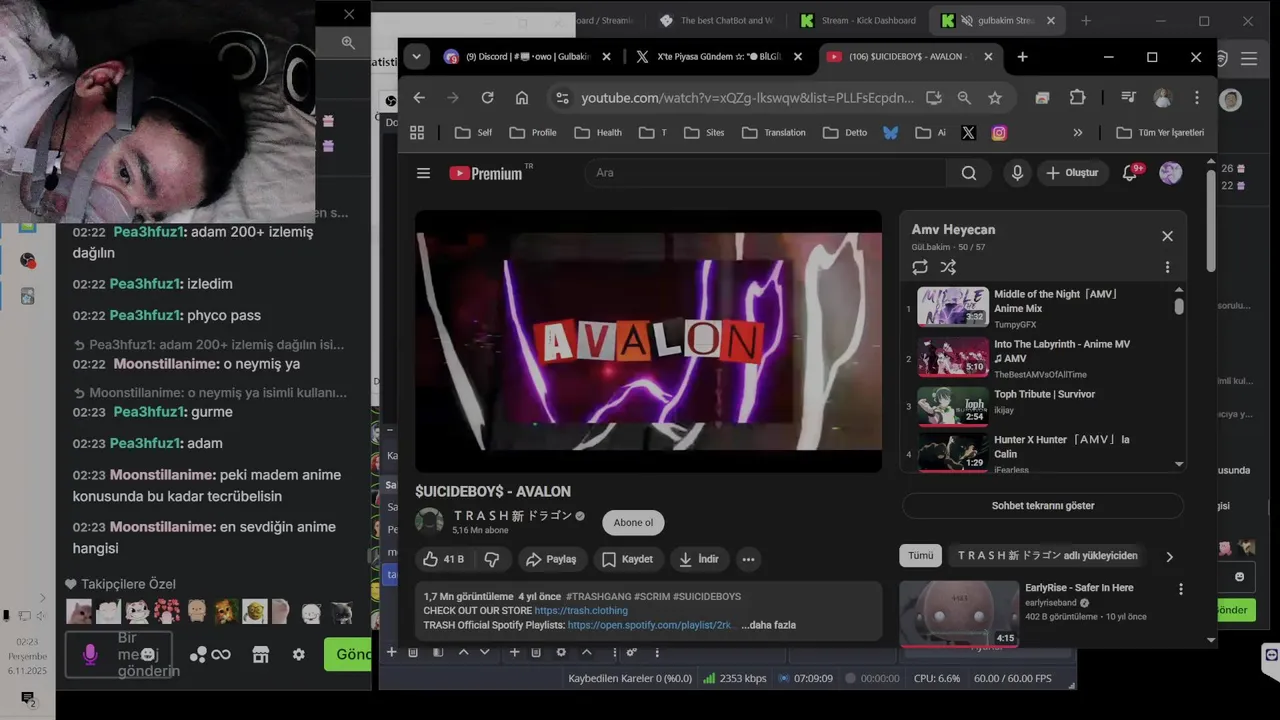
Task: Open the Translation bookmarks folder
Action: coord(773,132)
